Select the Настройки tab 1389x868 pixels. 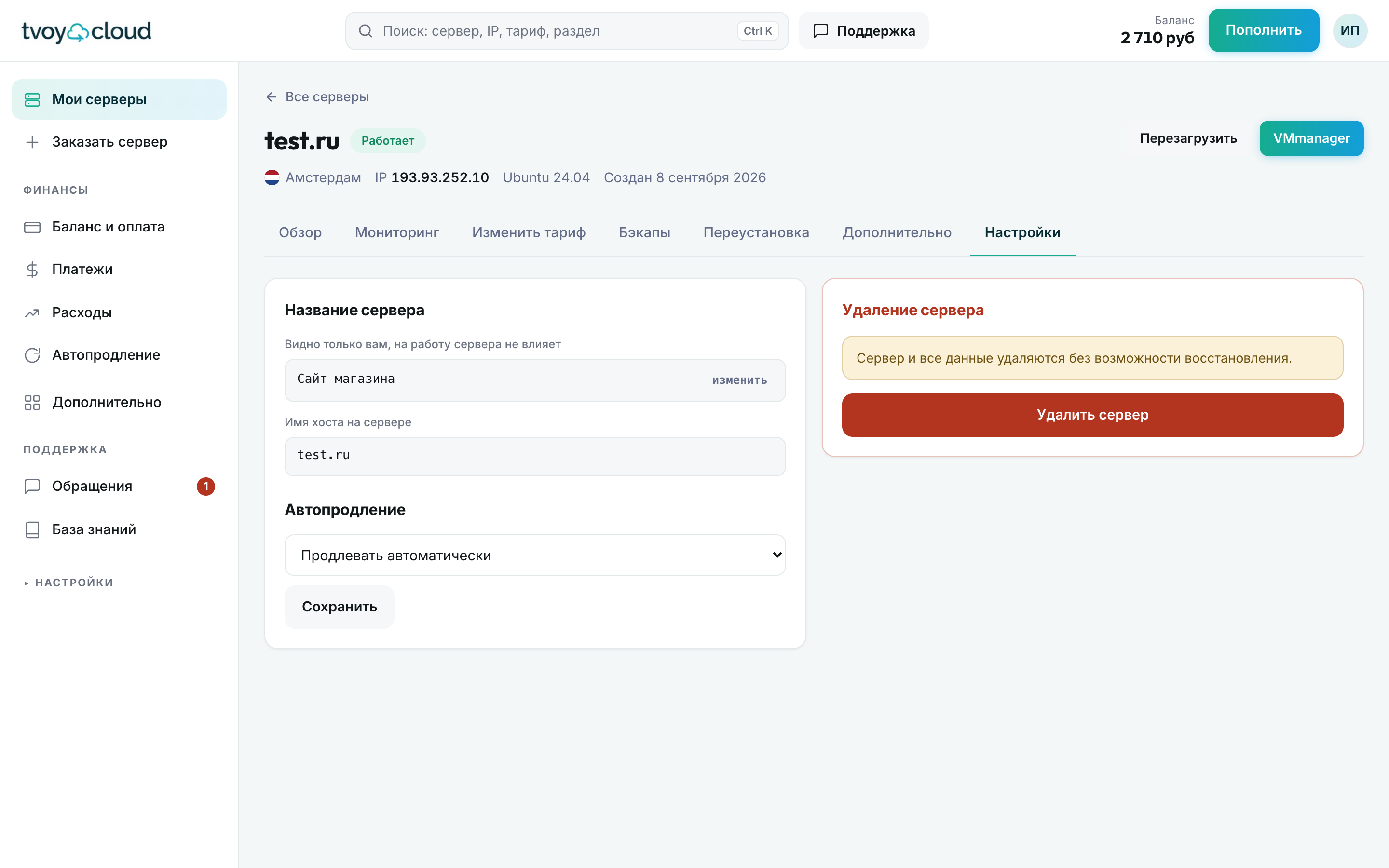[1023, 232]
